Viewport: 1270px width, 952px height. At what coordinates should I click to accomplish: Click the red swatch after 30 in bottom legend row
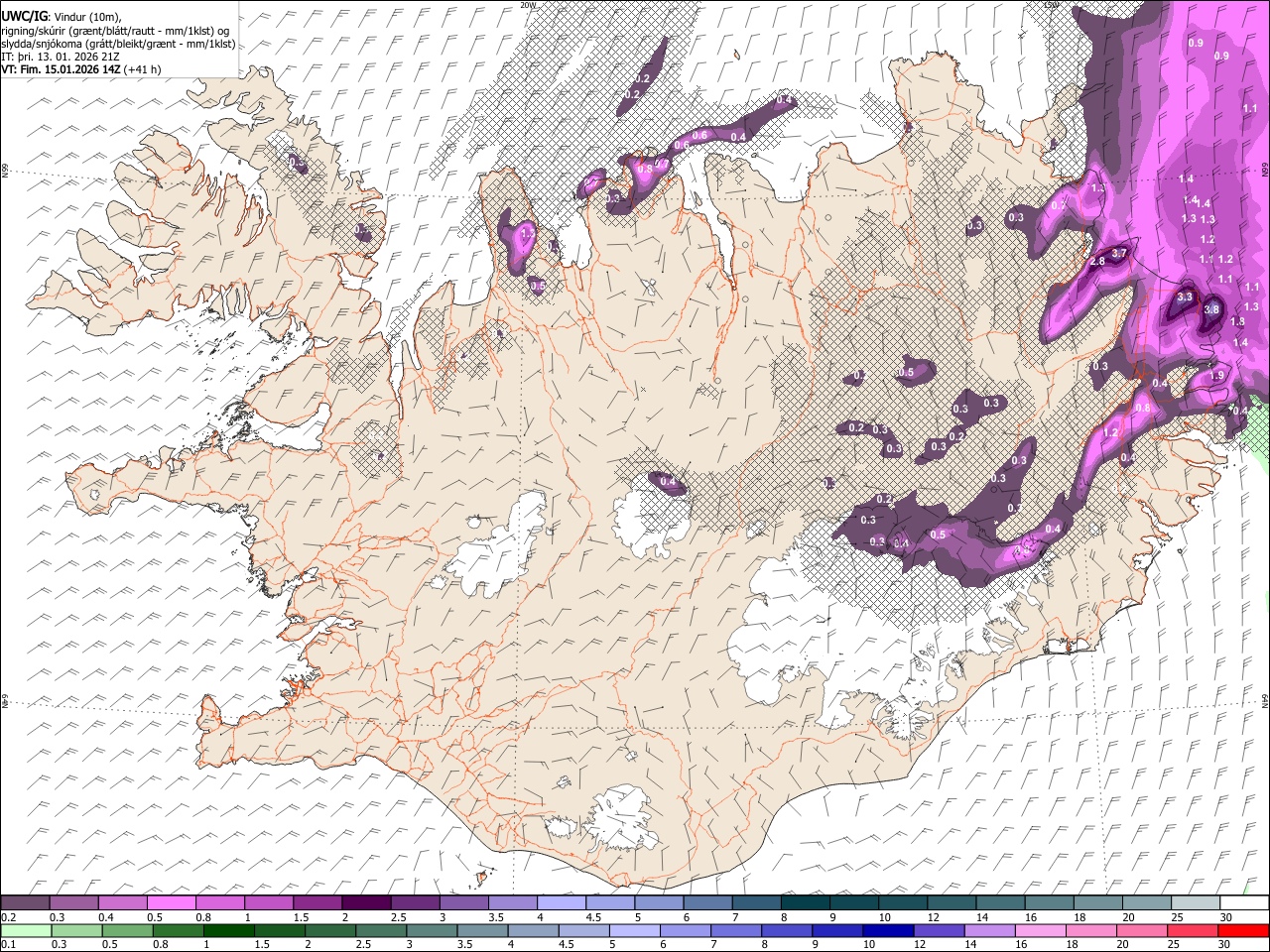coord(1243,930)
